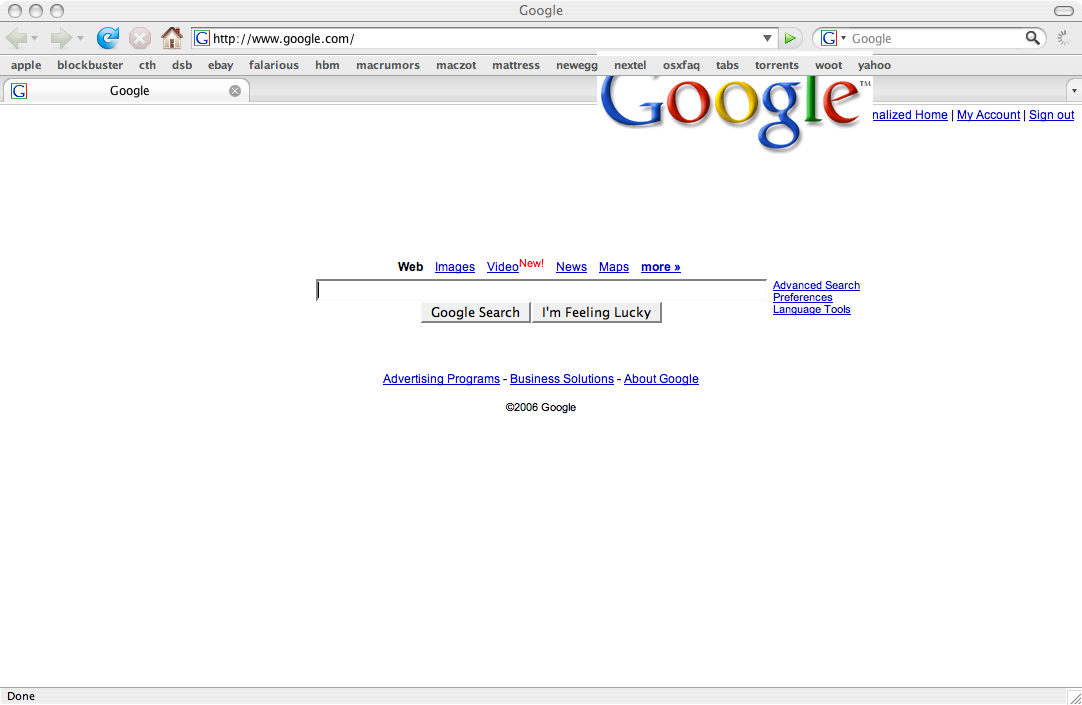Switch to Video search
This screenshot has height=705, width=1082.
coord(502,267)
